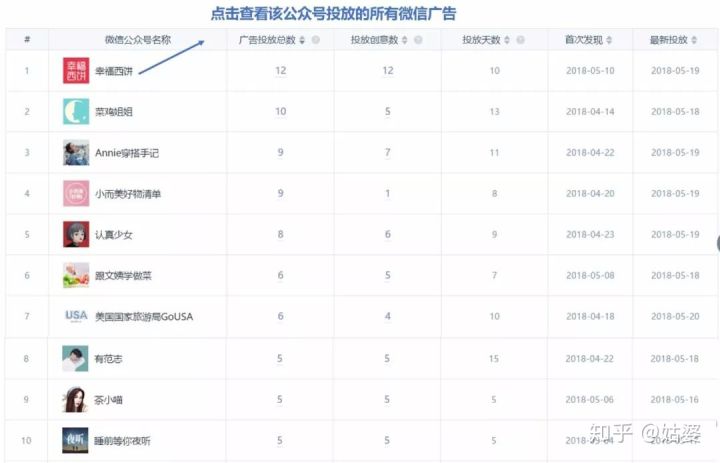Viewport: 720px width, 463px height.
Task: Click 认真少女 creative count 6
Action: (388, 234)
